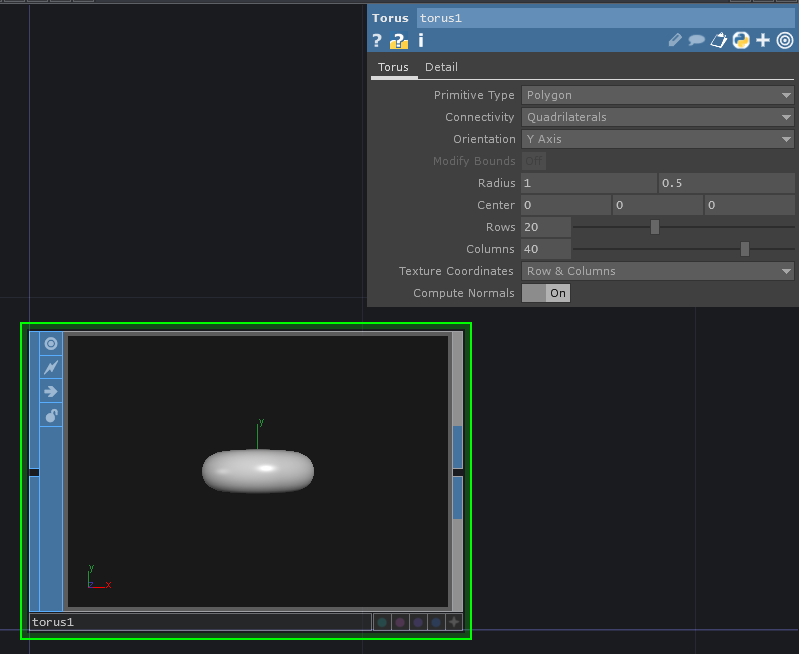Image resolution: width=799 pixels, height=654 pixels.
Task: Open the operator info icon
Action: [421, 41]
